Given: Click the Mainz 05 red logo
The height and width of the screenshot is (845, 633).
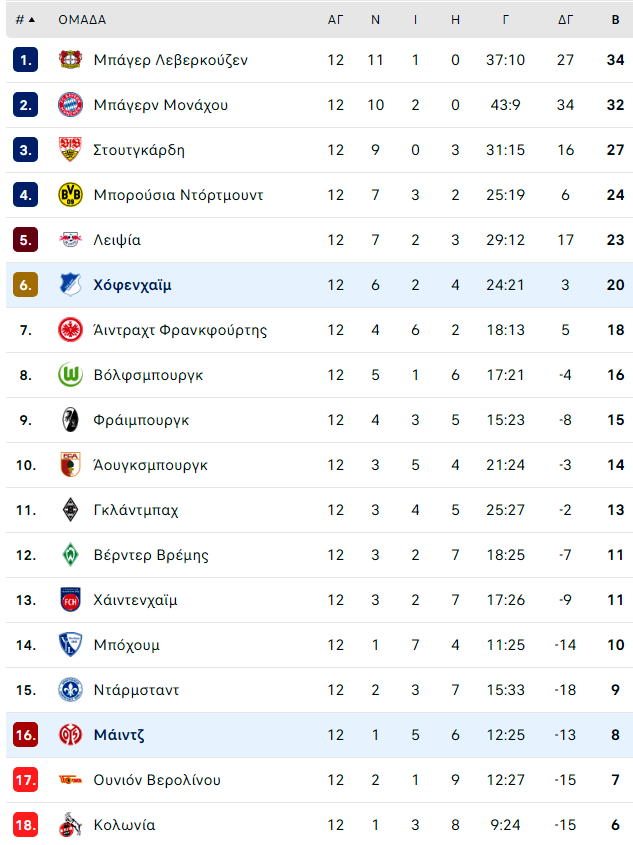Looking at the screenshot, I should [x=70, y=735].
